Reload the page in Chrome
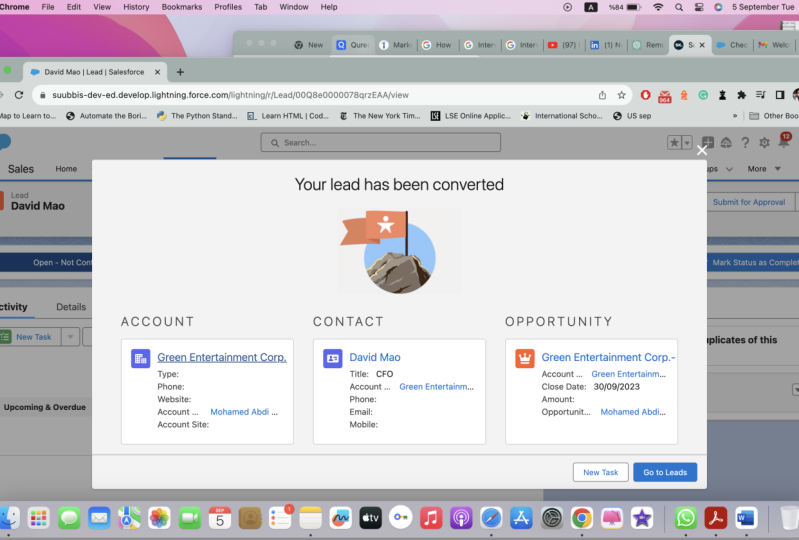The width and height of the screenshot is (799, 540). [x=19, y=95]
